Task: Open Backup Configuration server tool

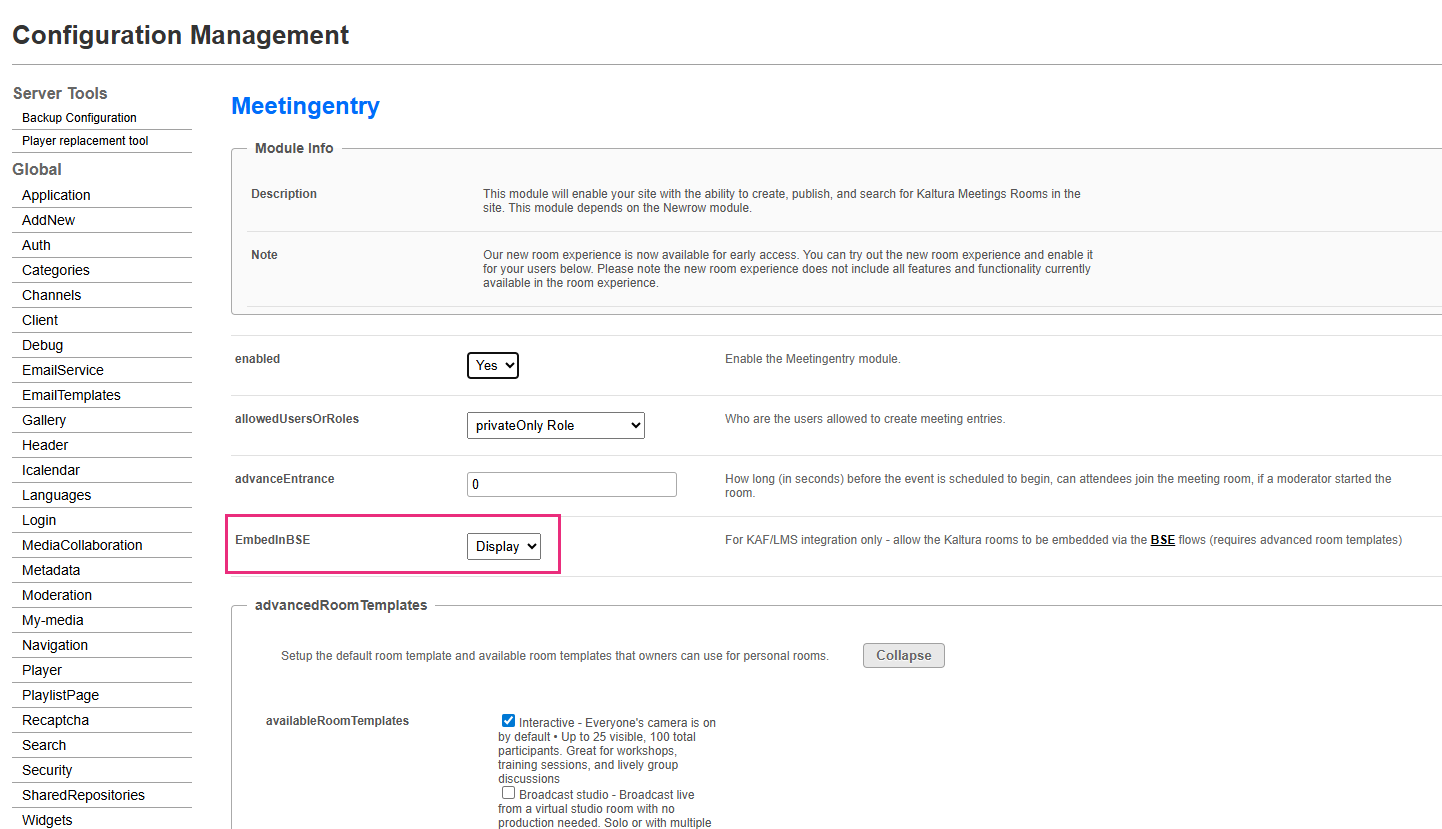Action: coord(79,118)
